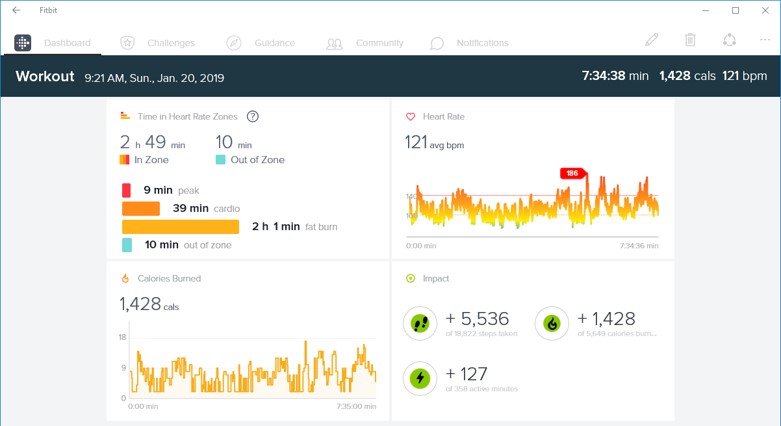Open the more options ellipsis menu

click(765, 40)
